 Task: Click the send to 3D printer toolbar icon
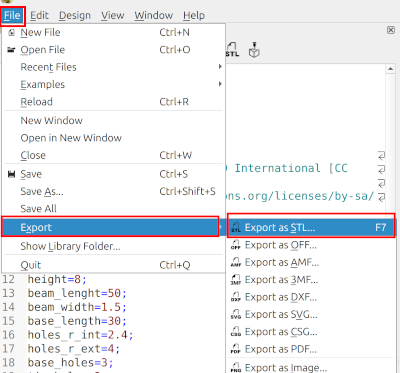(x=254, y=50)
